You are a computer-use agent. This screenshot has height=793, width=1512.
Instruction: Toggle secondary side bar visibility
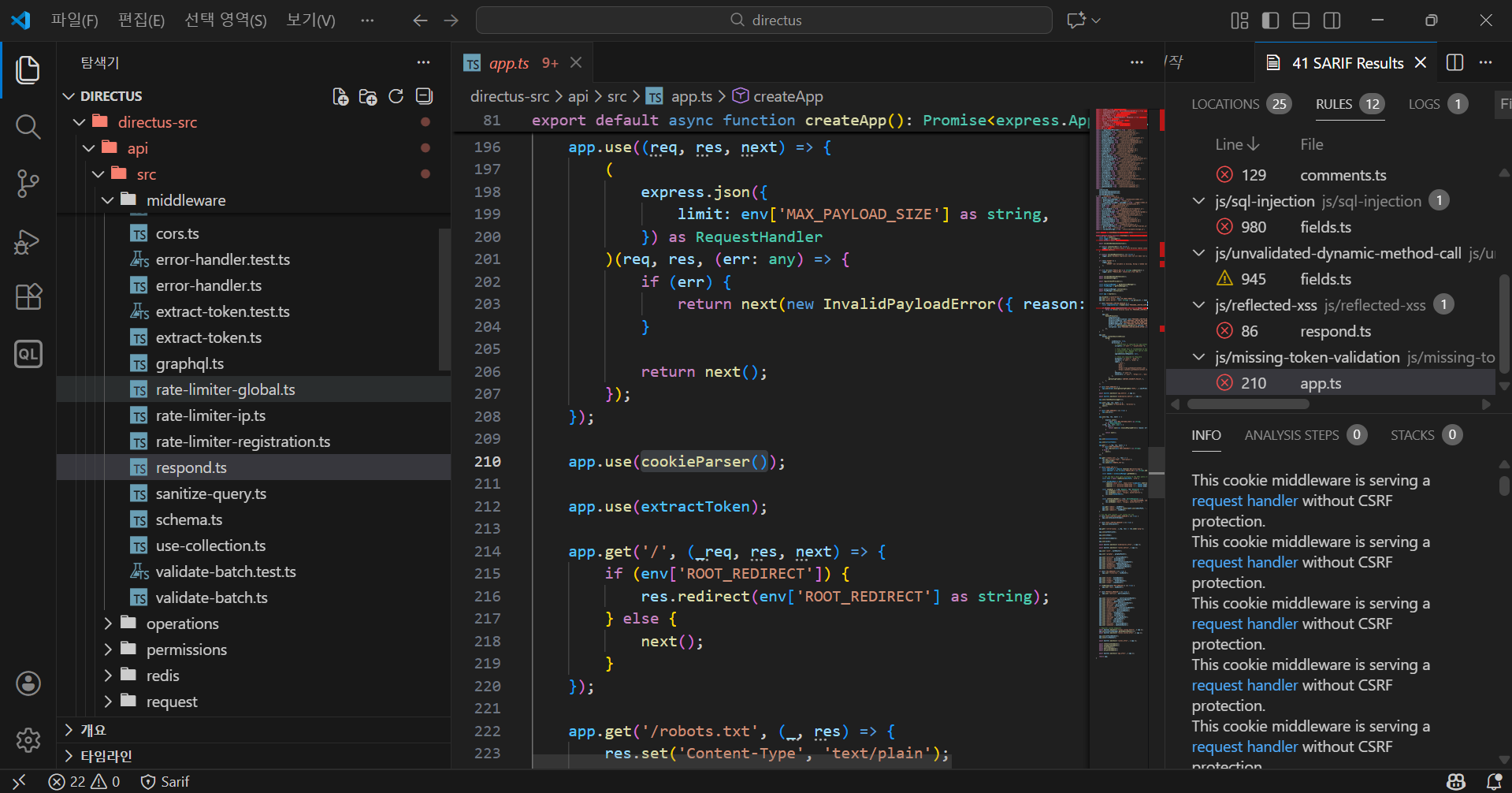[1332, 20]
